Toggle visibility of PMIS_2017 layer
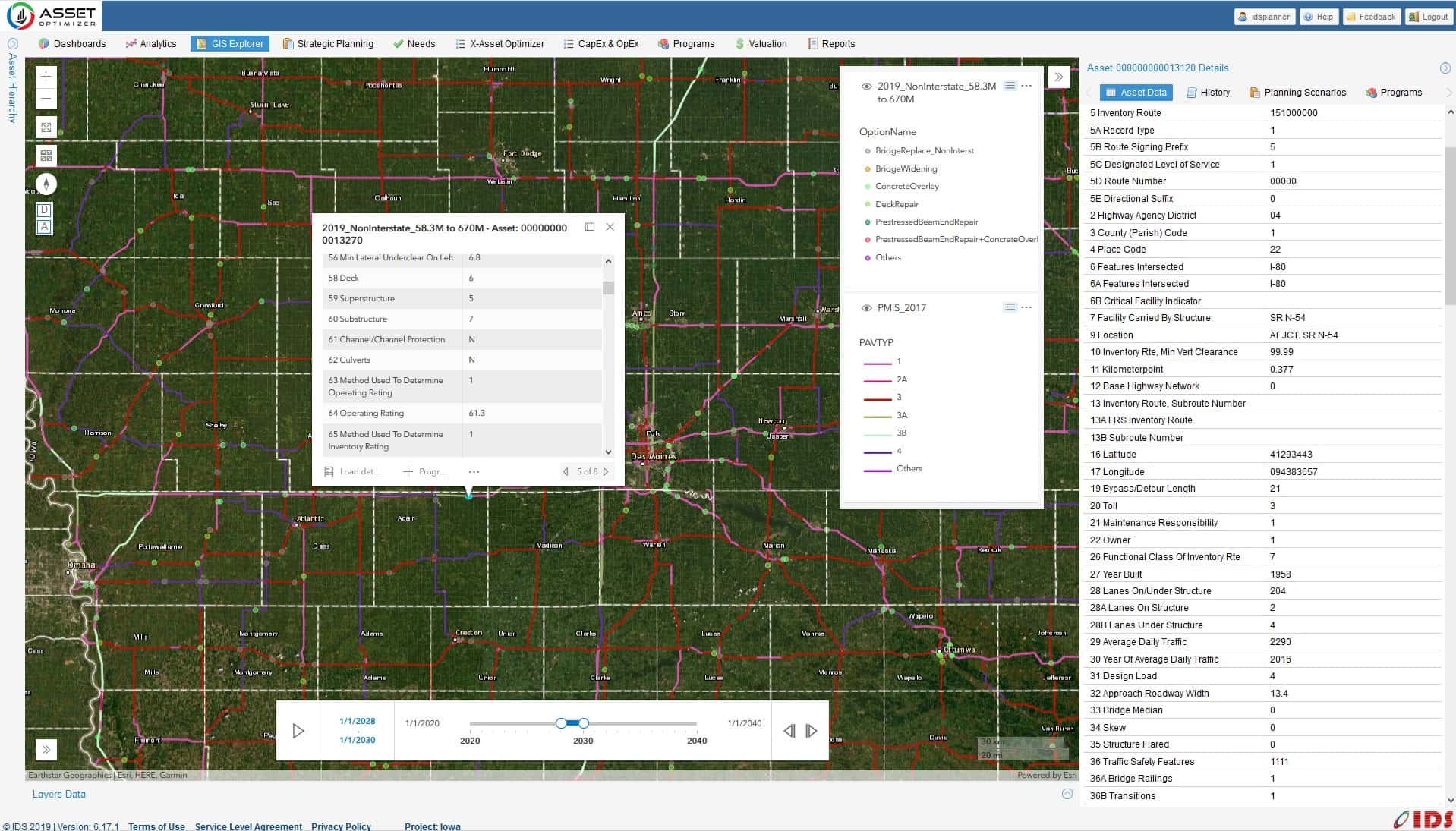Screen dimensions: 1456x831 point(866,308)
